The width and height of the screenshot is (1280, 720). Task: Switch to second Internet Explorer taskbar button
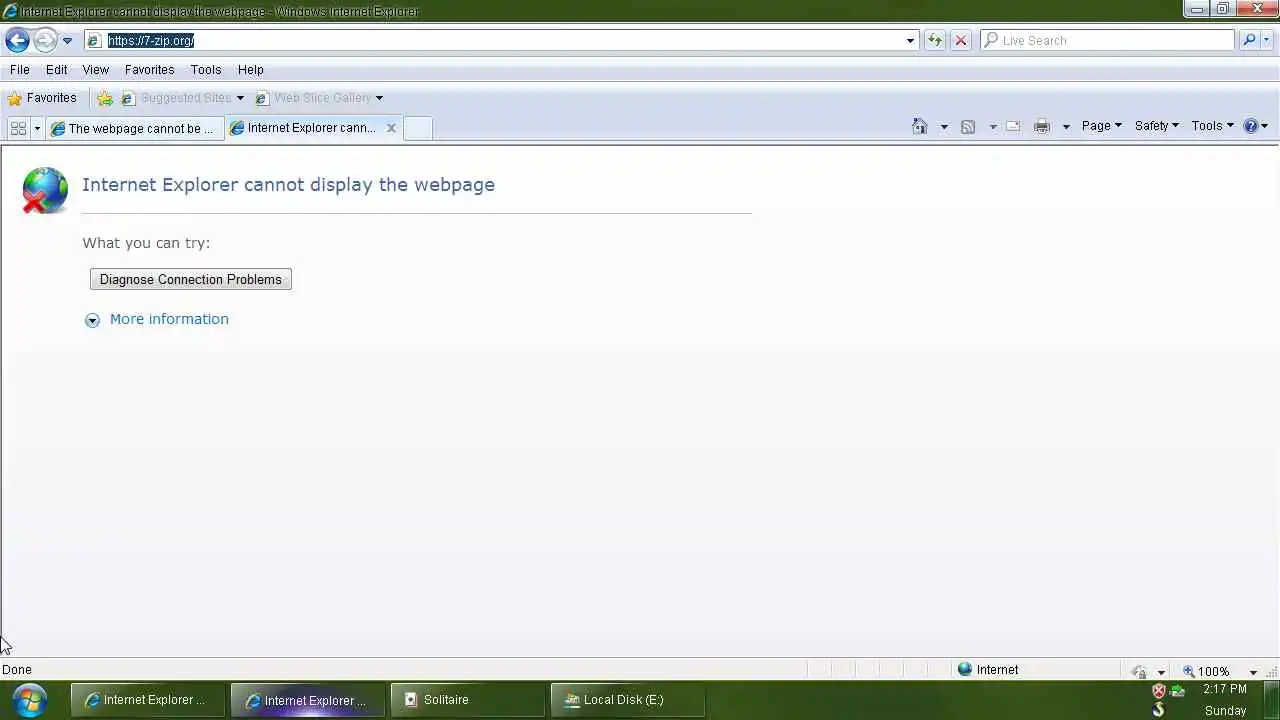tap(308, 700)
